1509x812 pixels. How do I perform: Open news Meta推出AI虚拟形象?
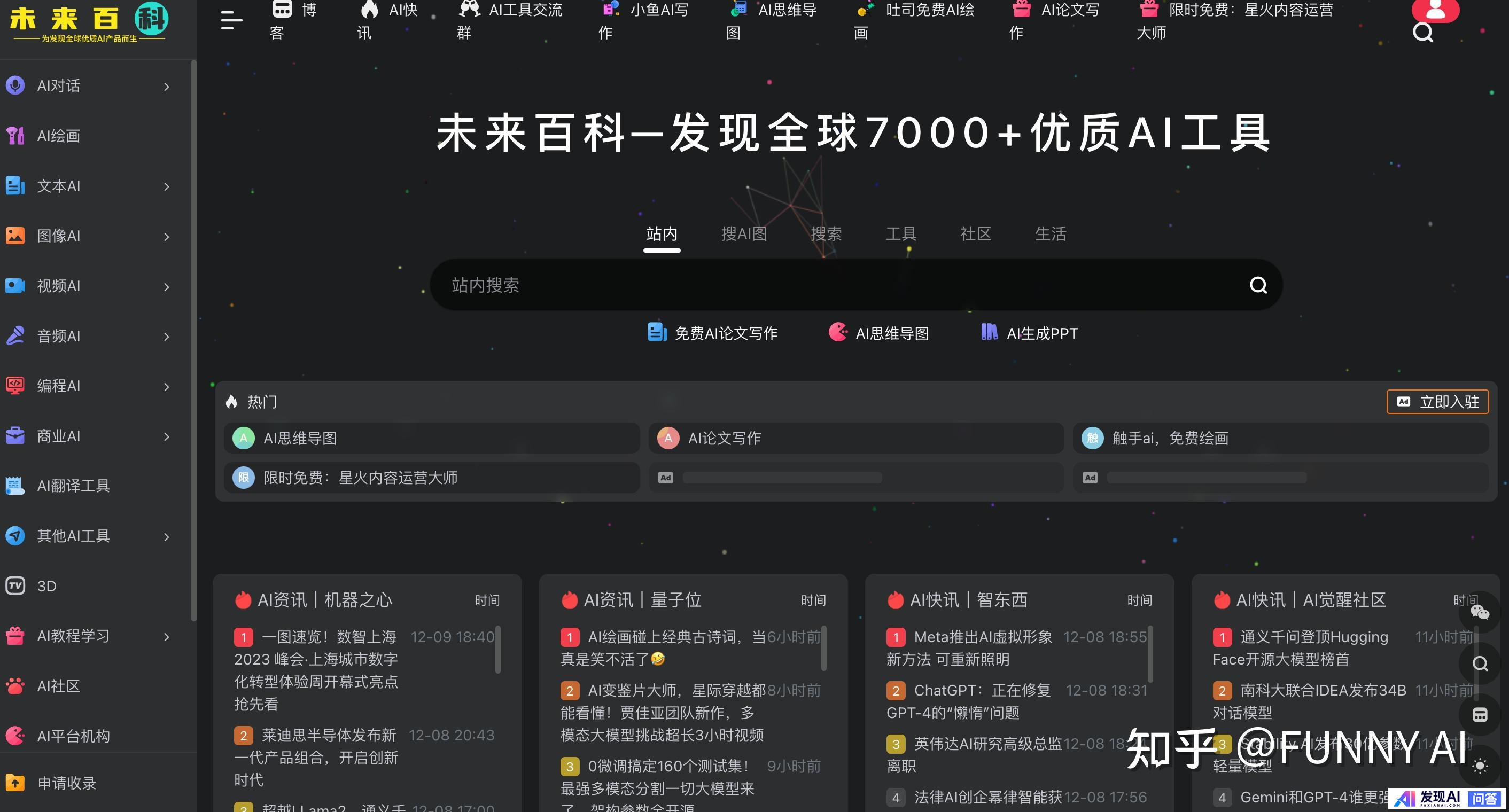[969, 647]
